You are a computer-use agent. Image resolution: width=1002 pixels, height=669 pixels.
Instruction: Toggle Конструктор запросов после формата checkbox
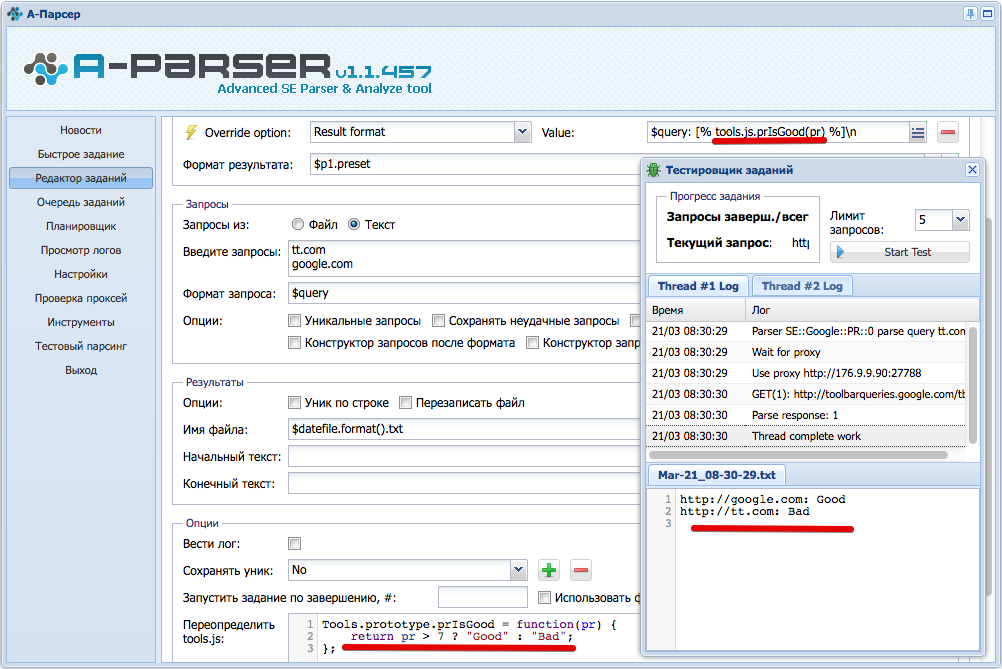click(x=295, y=342)
